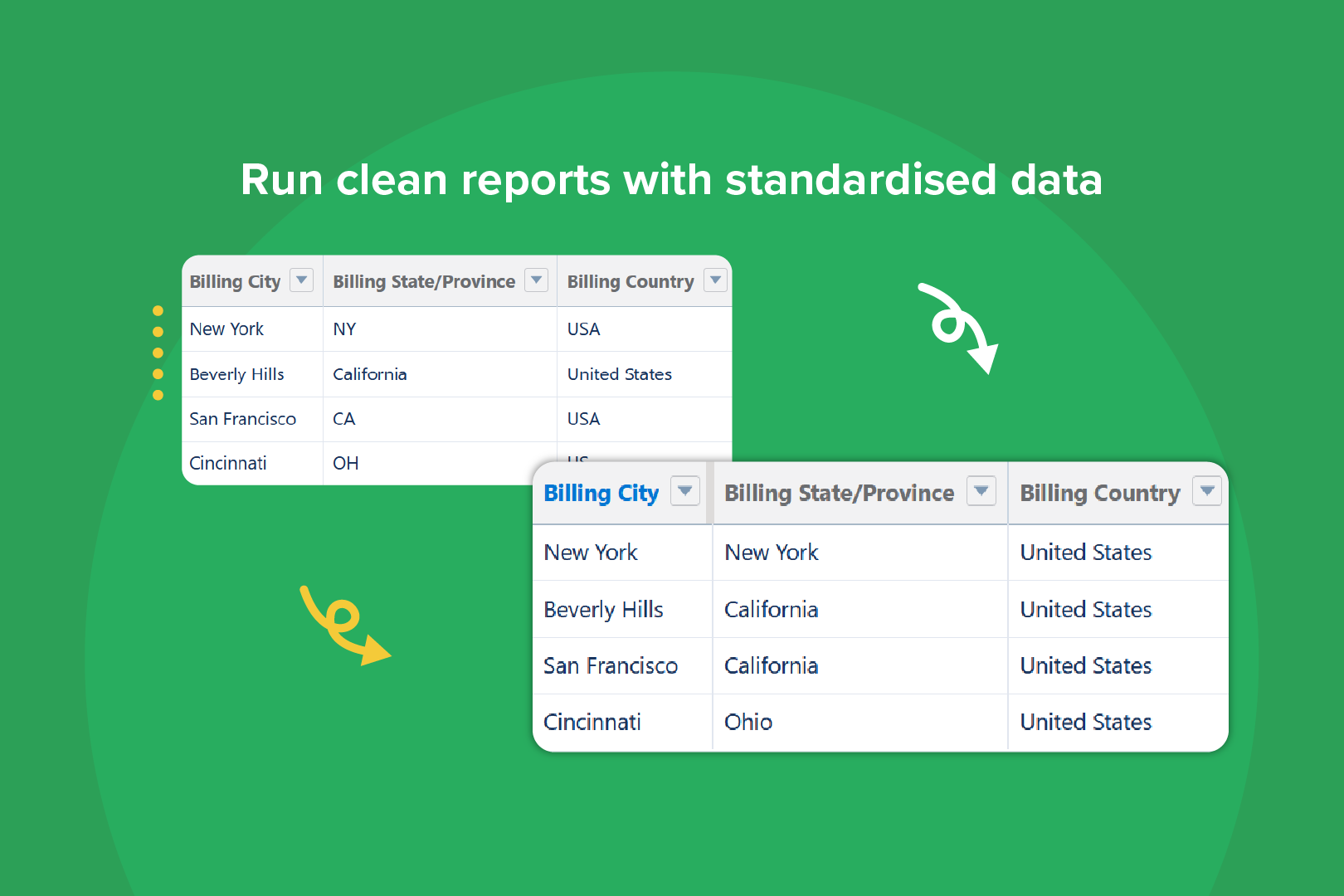Click the "Run clean reports with standardised data" headline
This screenshot has width=1344, height=896.
pos(671,180)
